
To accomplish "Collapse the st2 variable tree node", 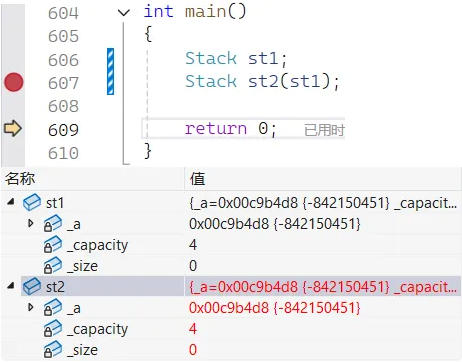I will [x=11, y=285].
